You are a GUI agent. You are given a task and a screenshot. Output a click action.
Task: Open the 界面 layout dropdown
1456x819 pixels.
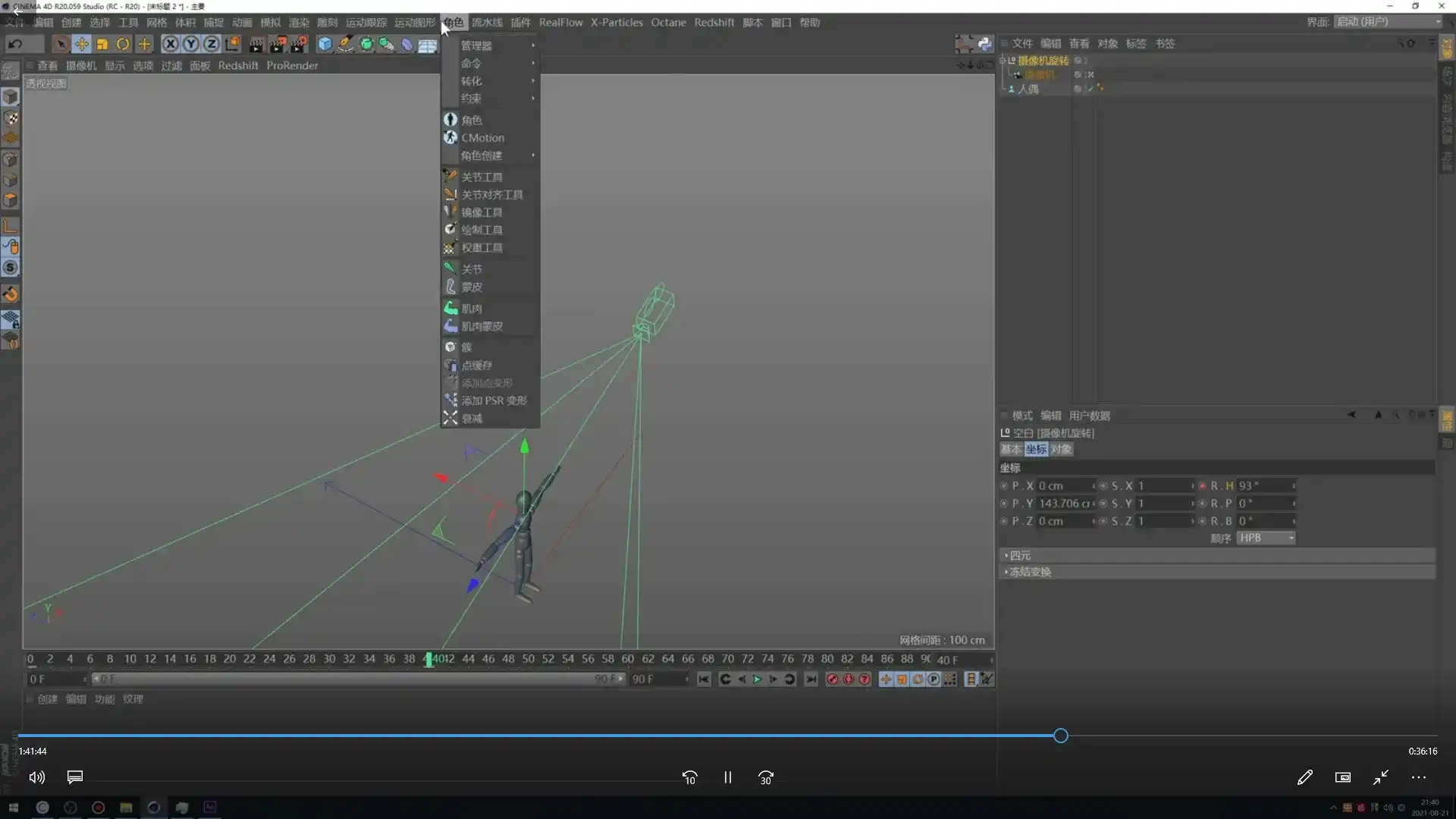coord(1388,22)
